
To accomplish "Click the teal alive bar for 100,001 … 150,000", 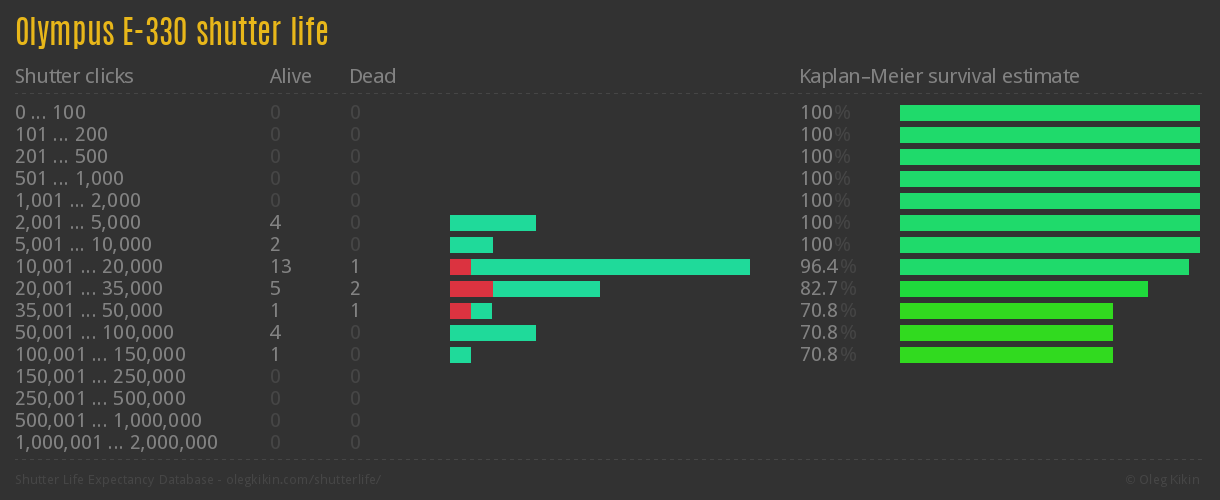I will click(x=460, y=355).
